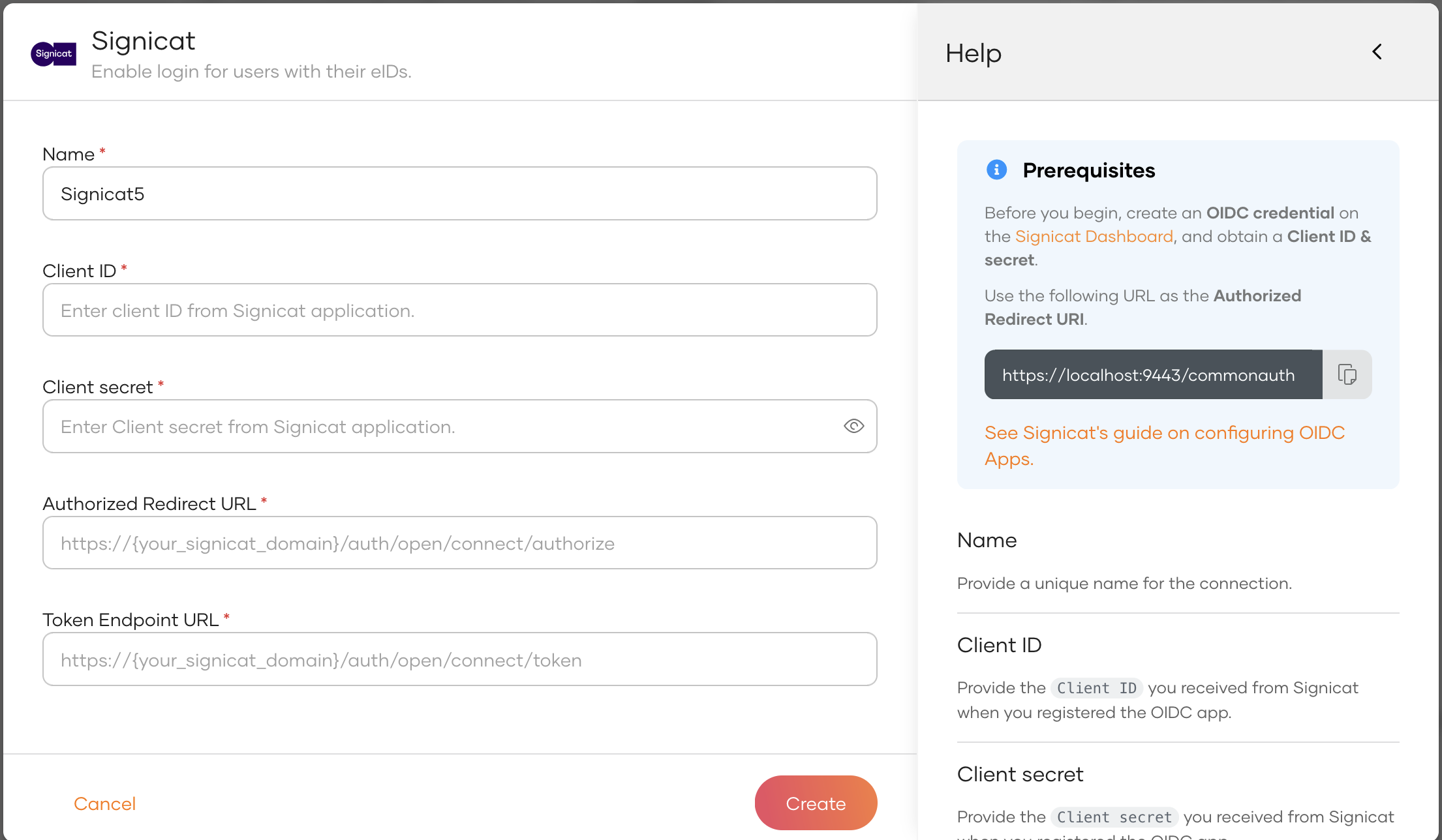Copy the Authorized Redirect URI
Screen dimensions: 1442x840
[x=1347, y=374]
